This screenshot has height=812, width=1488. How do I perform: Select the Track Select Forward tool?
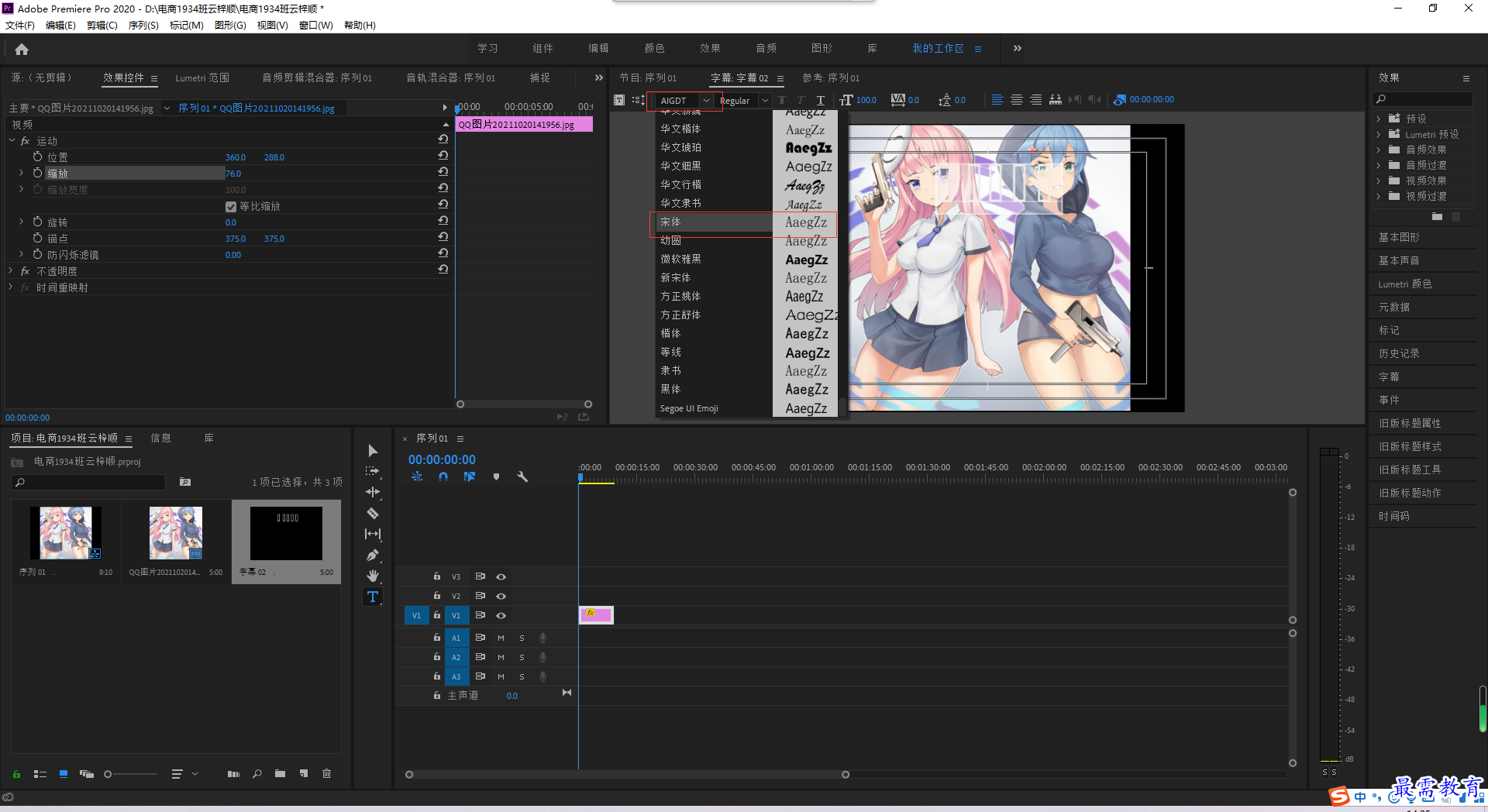(373, 471)
